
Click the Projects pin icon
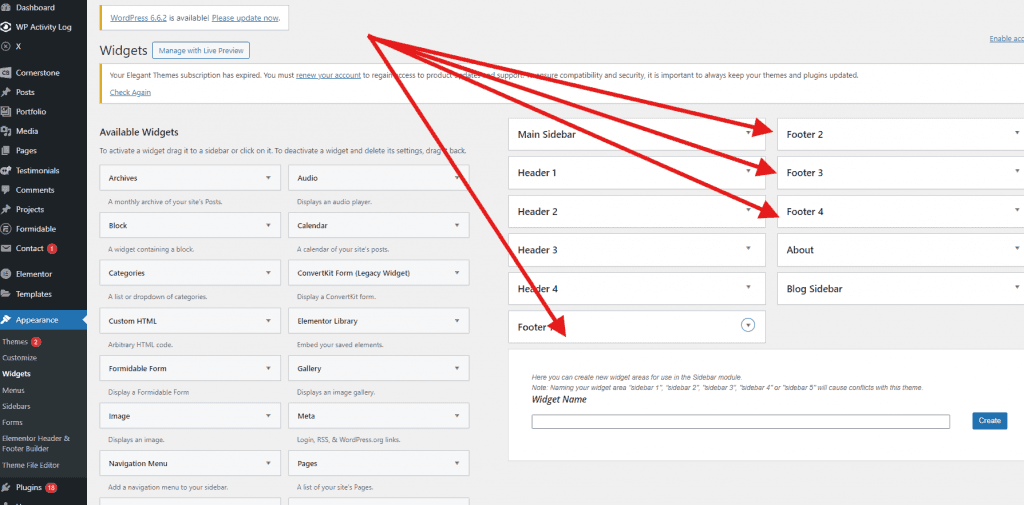pyautogui.click(x=6, y=210)
